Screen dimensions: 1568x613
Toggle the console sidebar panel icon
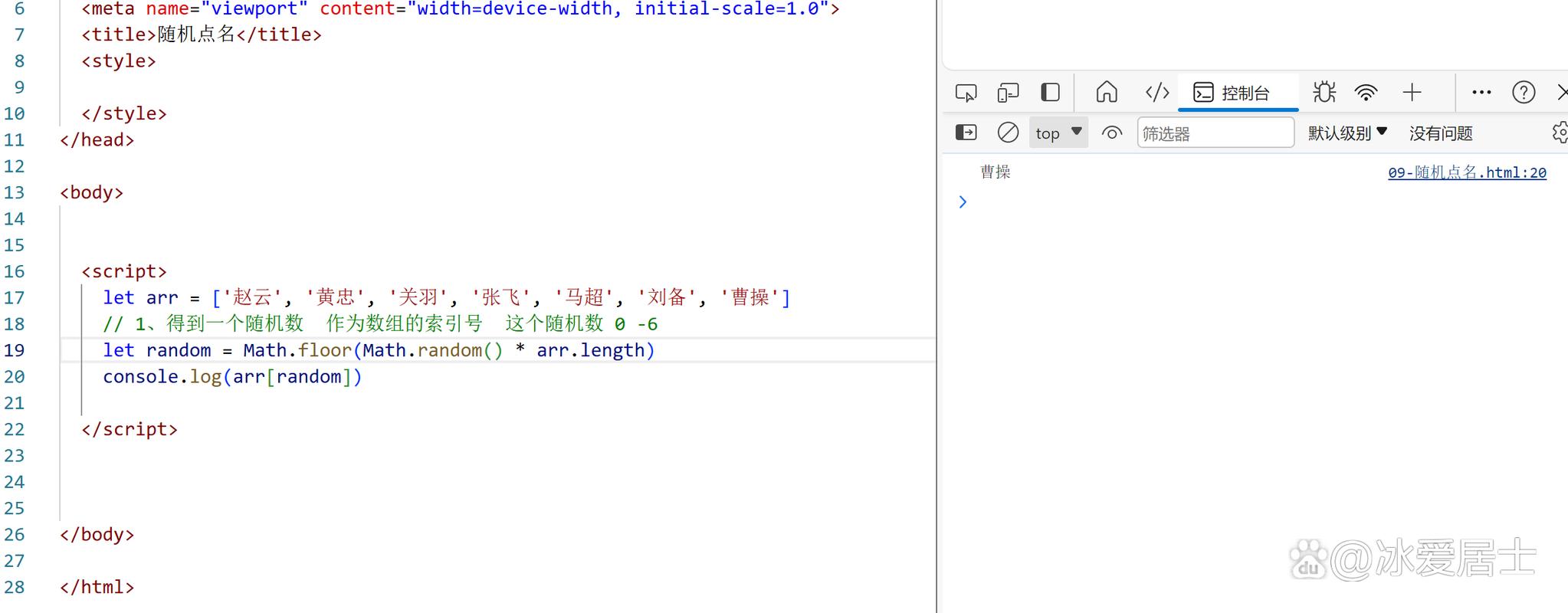(966, 133)
